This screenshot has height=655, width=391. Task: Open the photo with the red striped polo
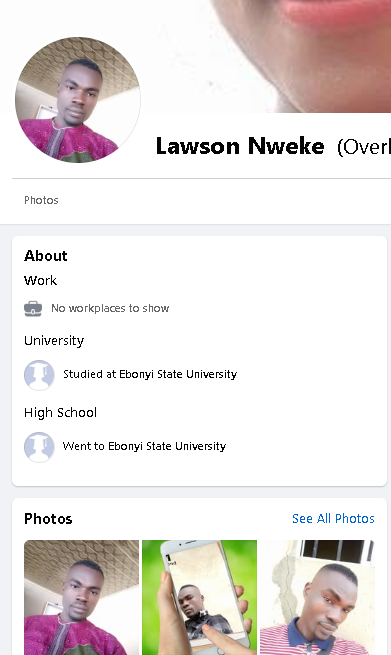pyautogui.click(x=317, y=597)
